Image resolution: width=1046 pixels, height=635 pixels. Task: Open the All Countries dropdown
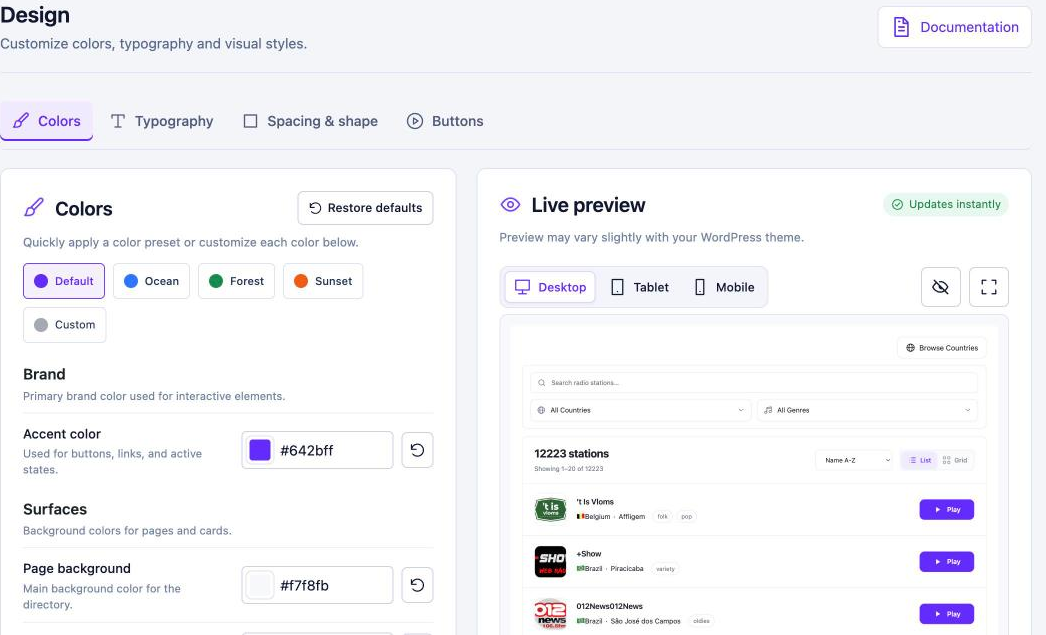click(640, 410)
